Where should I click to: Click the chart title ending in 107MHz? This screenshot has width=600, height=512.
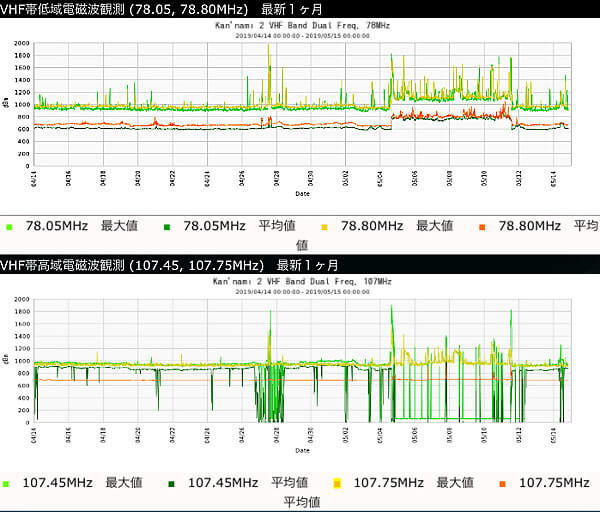(303, 283)
